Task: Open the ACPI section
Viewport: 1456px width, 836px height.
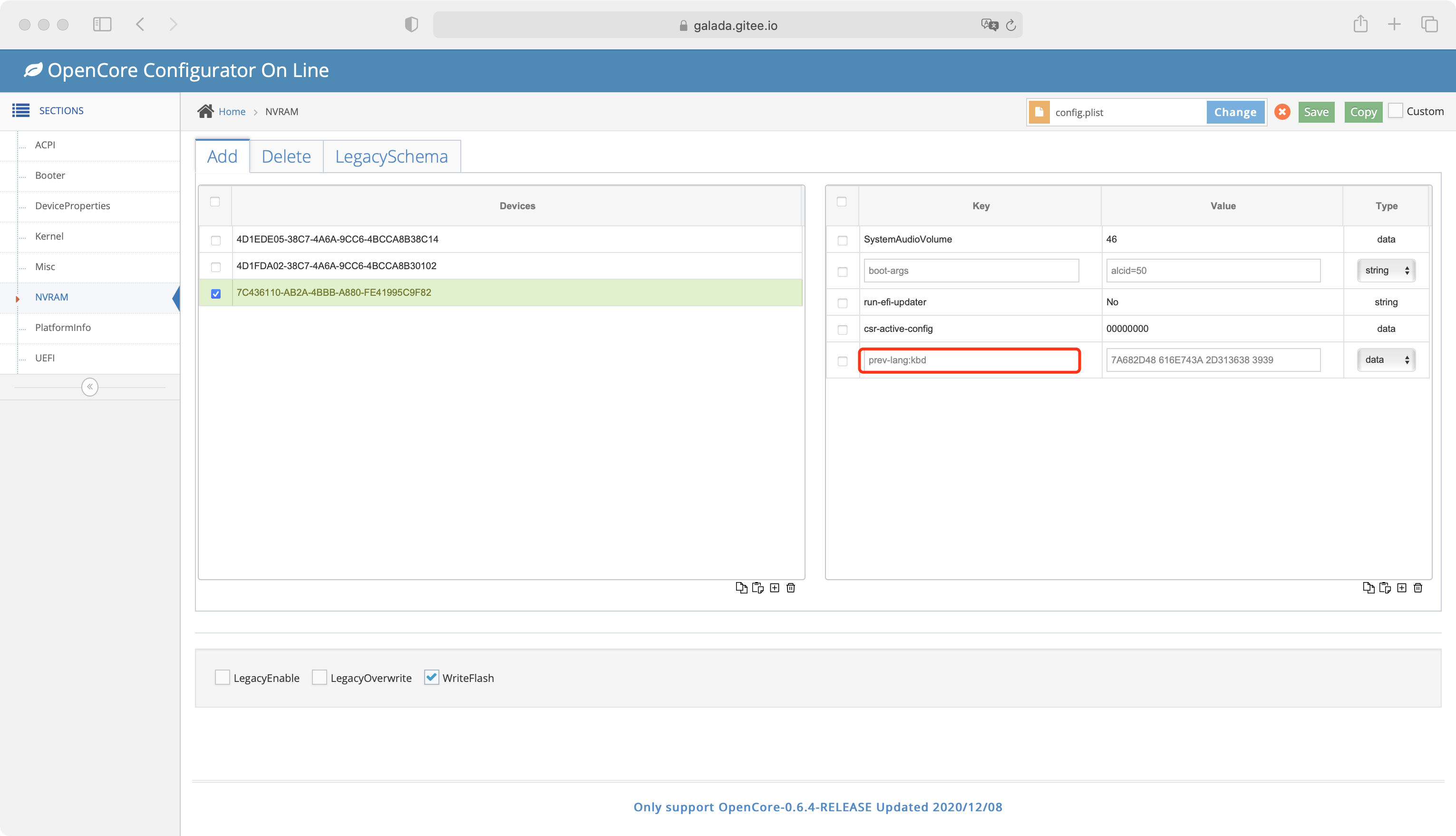Action: click(x=45, y=145)
